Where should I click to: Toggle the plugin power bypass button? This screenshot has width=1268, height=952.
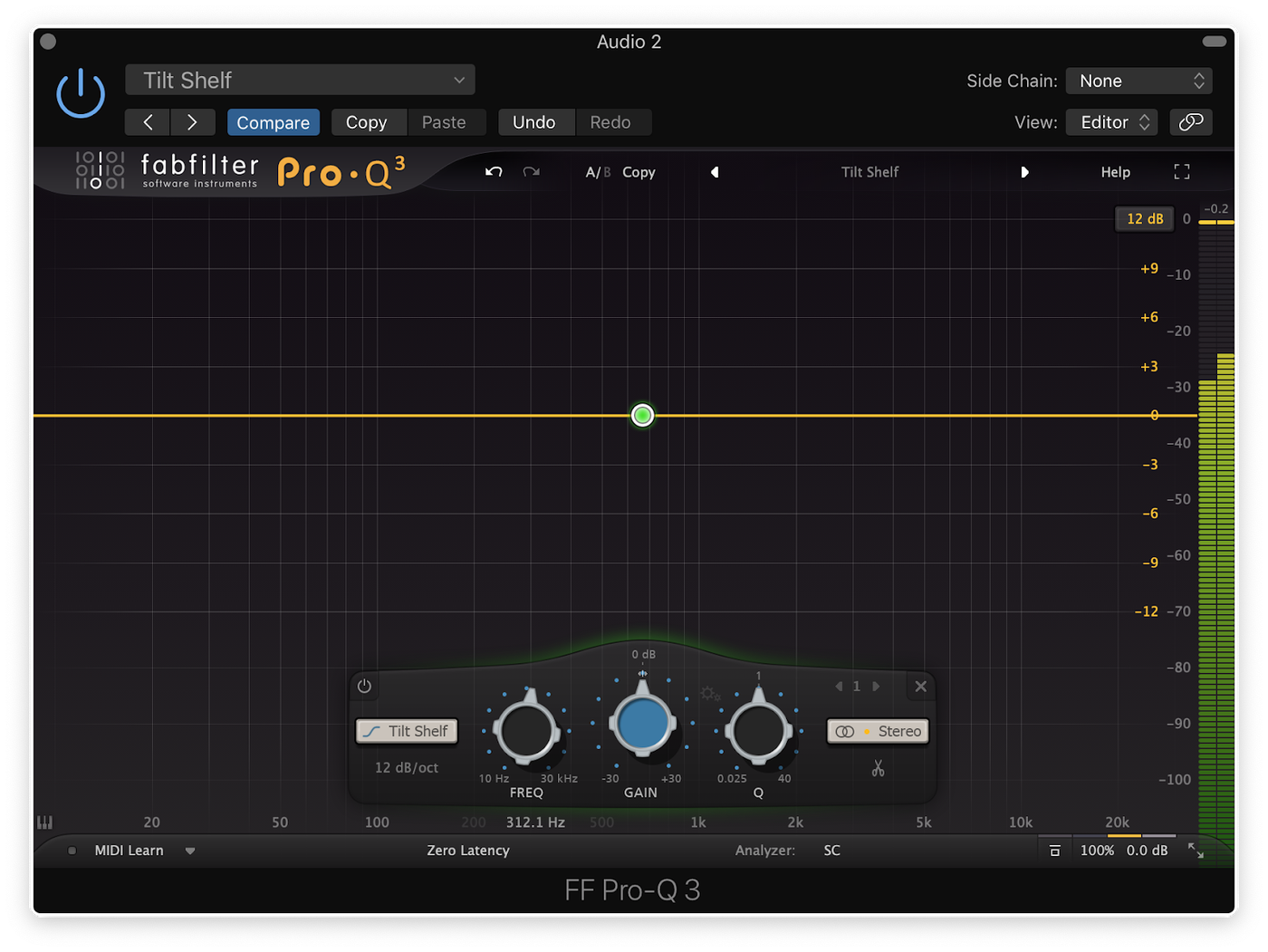81,93
